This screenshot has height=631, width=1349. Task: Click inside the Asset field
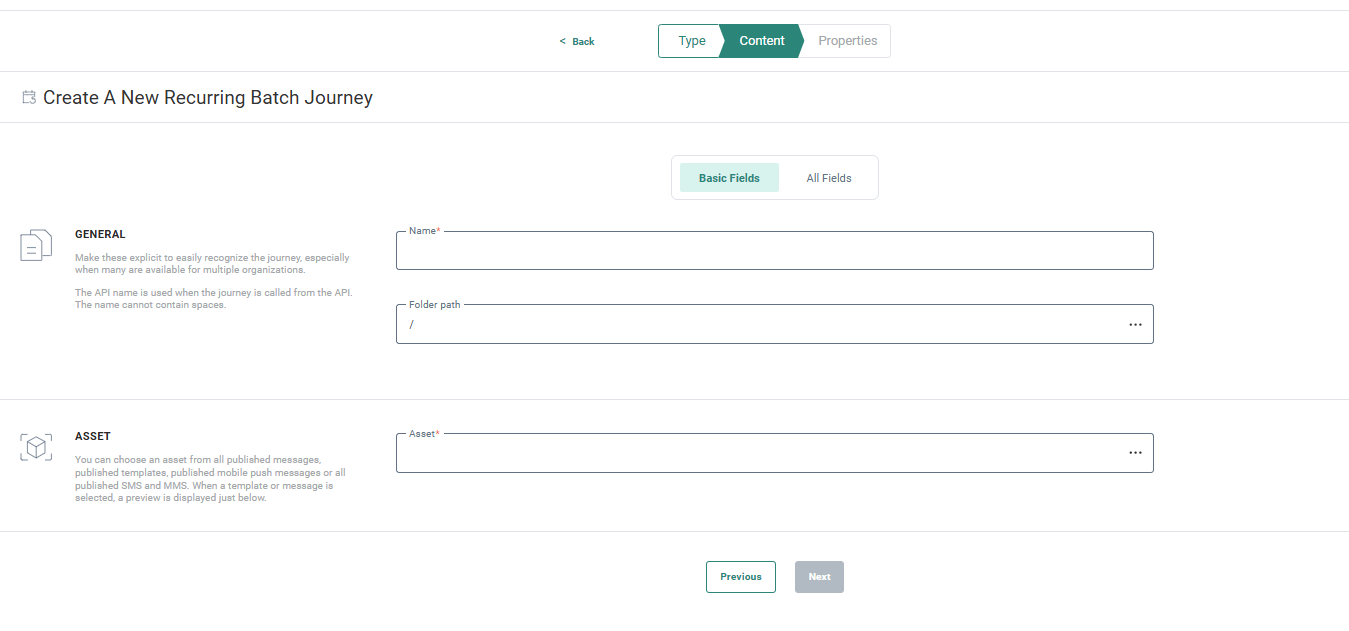(760, 453)
